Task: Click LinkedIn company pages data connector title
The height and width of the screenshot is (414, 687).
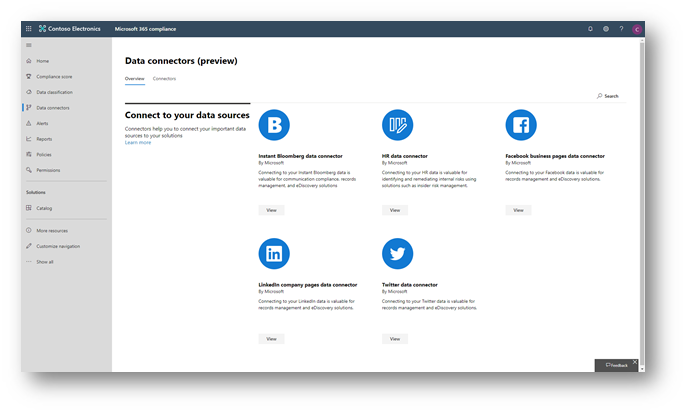Action: pyautogui.click(x=308, y=285)
